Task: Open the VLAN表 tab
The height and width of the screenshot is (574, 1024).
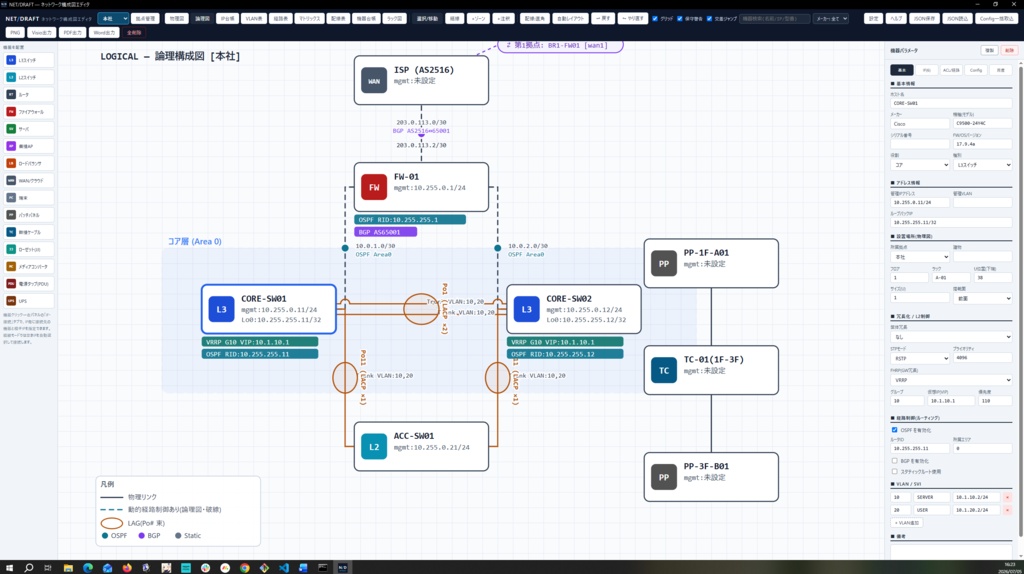Action: point(253,18)
